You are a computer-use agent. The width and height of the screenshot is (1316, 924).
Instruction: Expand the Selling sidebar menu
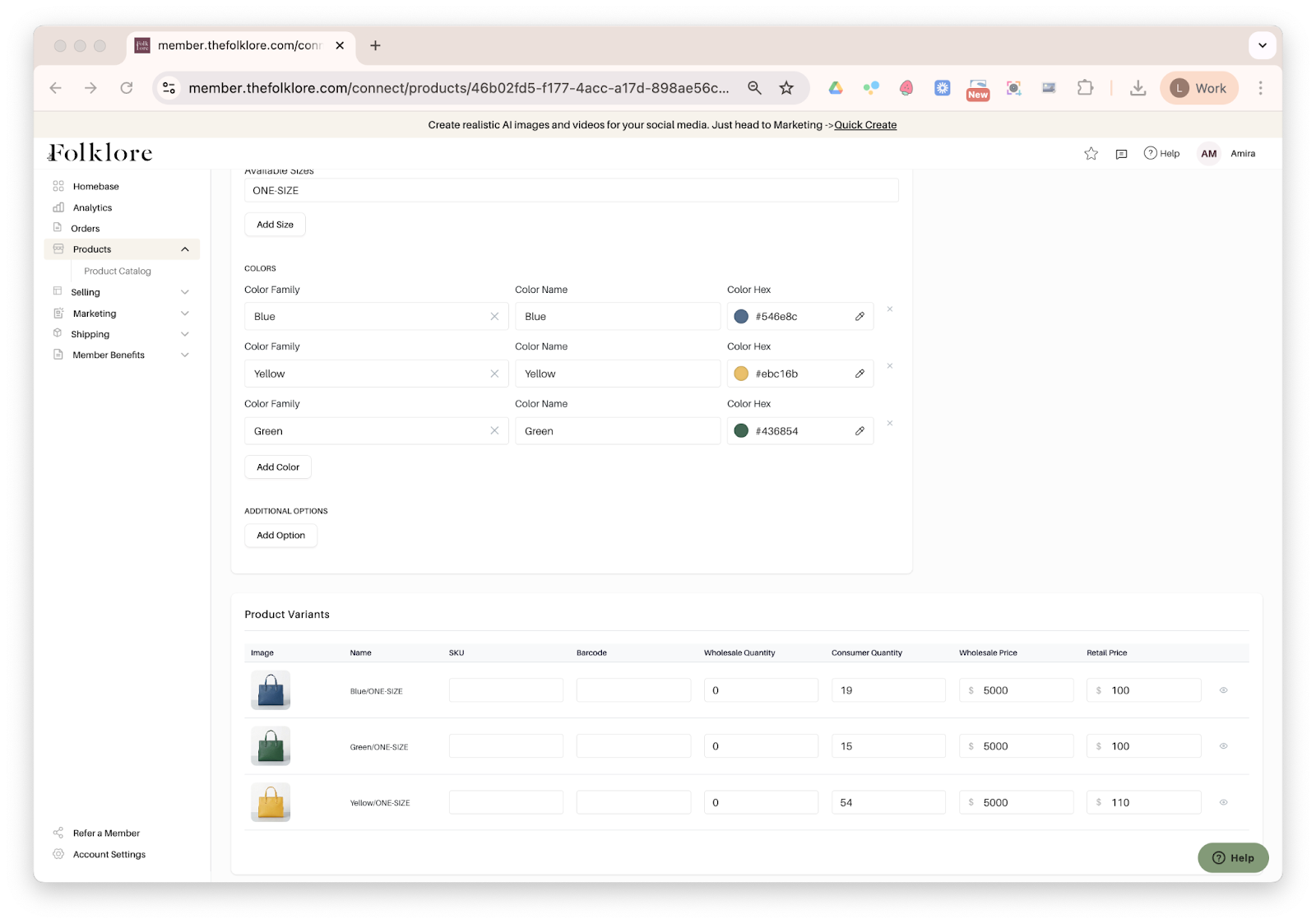click(x=185, y=292)
